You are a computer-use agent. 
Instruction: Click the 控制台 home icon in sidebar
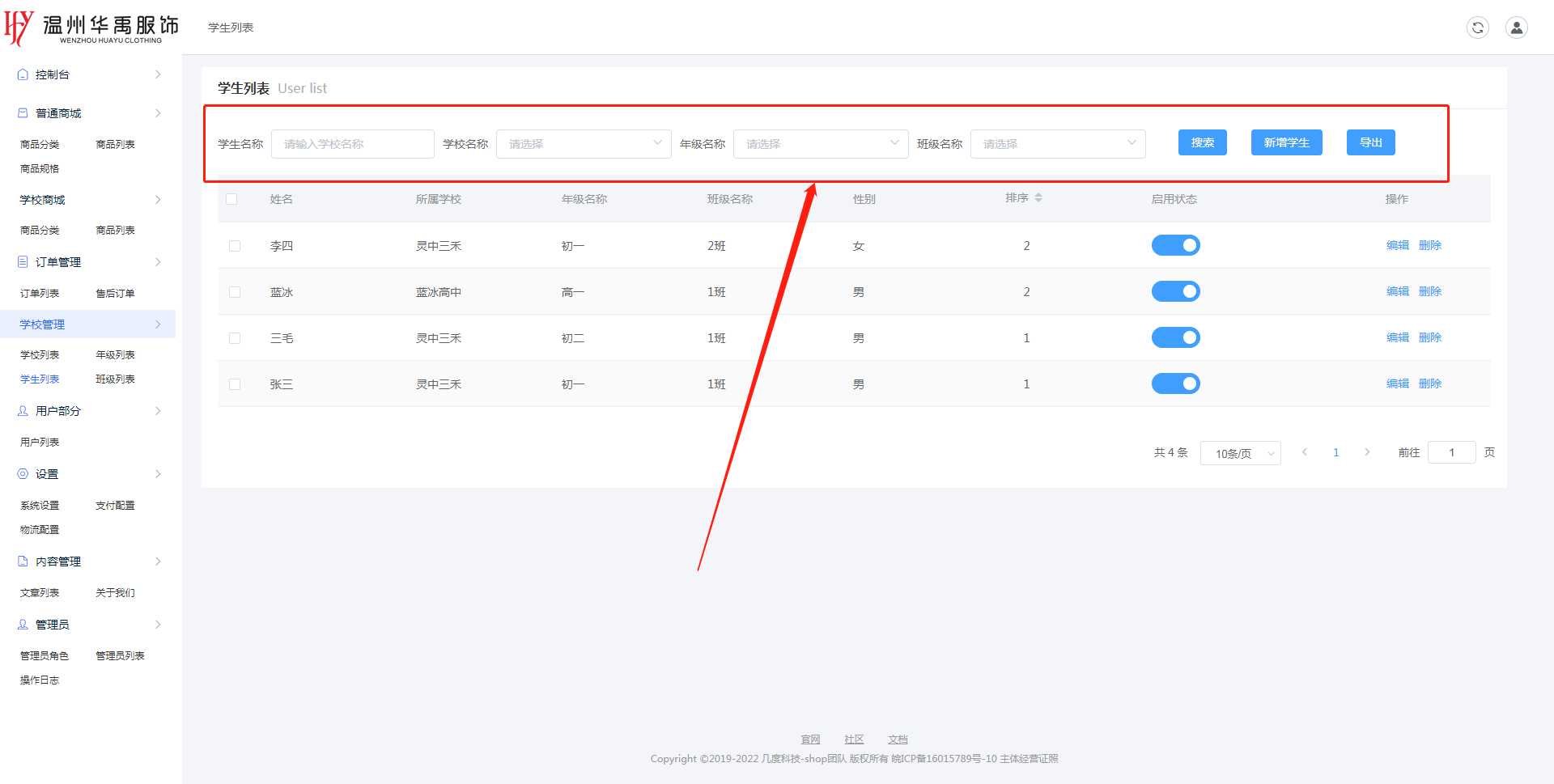23,74
